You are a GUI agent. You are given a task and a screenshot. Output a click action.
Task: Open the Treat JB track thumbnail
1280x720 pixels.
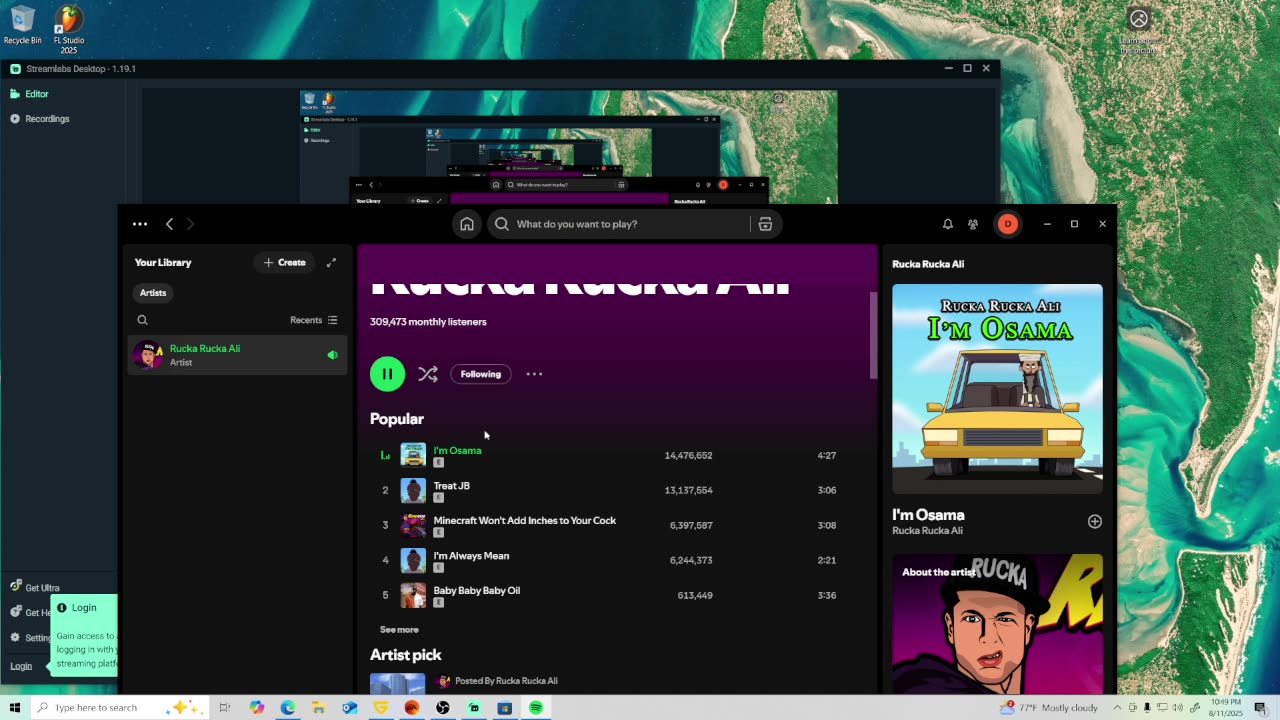pyautogui.click(x=413, y=490)
